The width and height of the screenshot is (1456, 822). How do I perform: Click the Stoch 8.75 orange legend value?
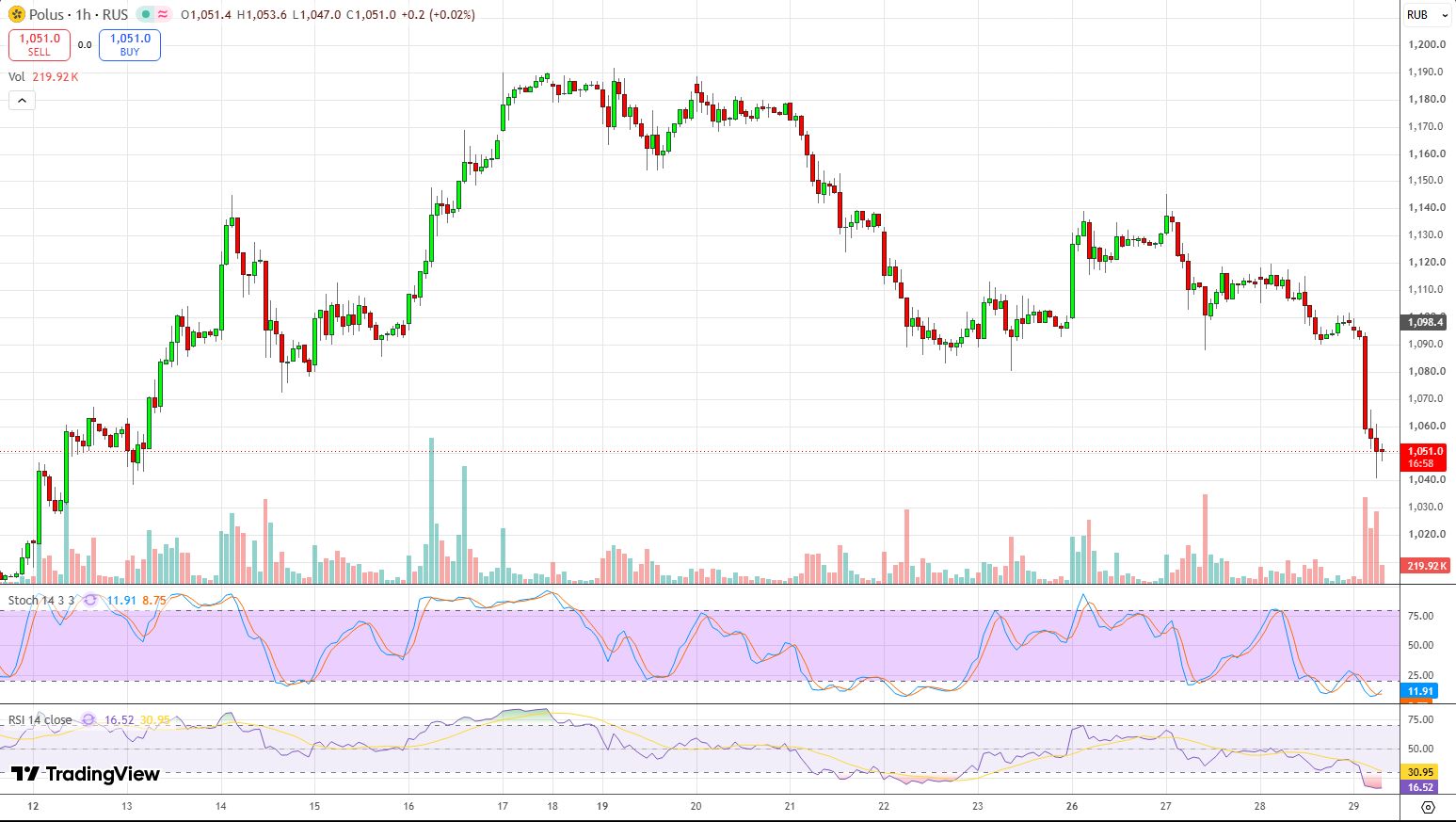155,600
